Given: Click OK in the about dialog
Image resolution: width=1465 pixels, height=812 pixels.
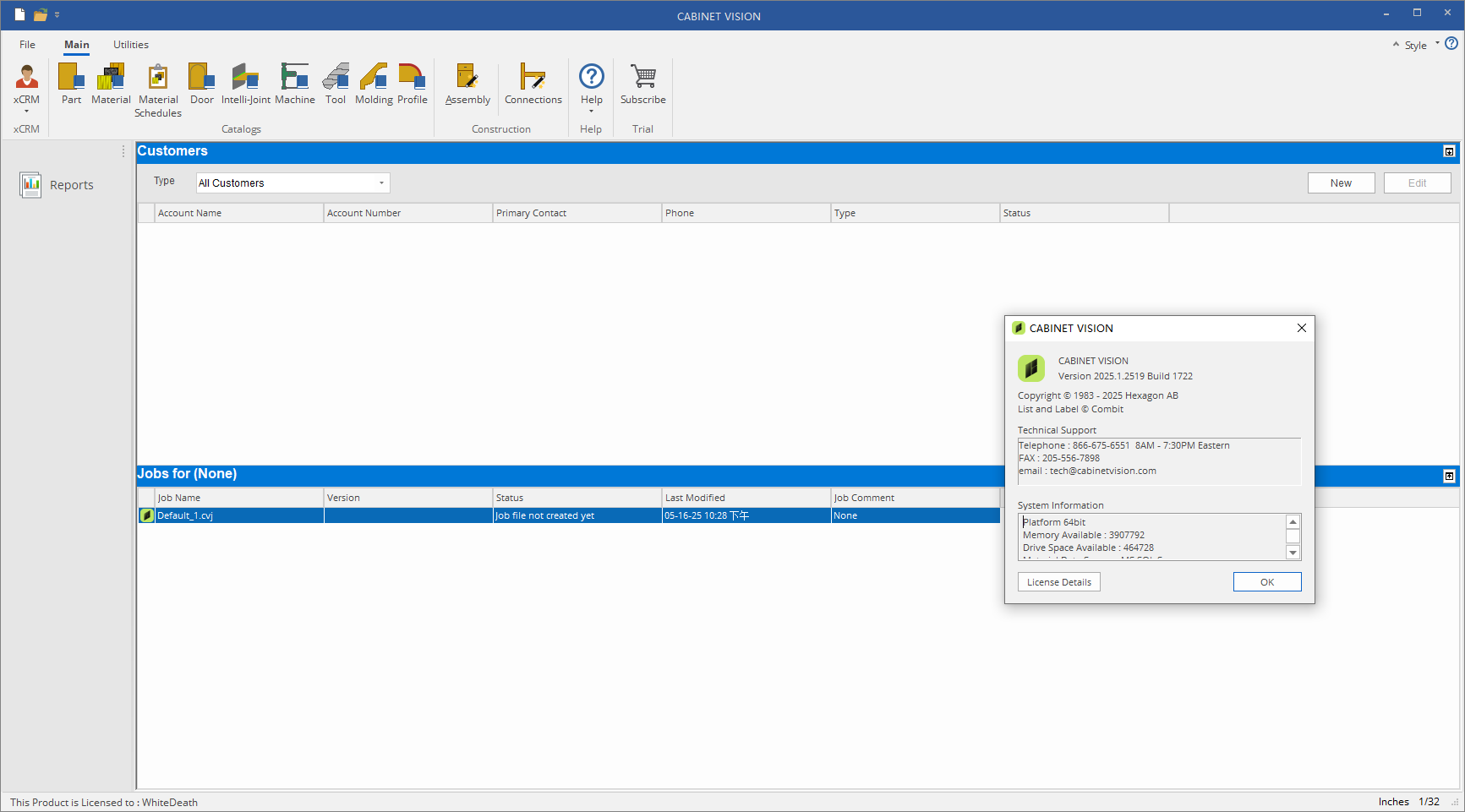Looking at the screenshot, I should pyautogui.click(x=1266, y=582).
